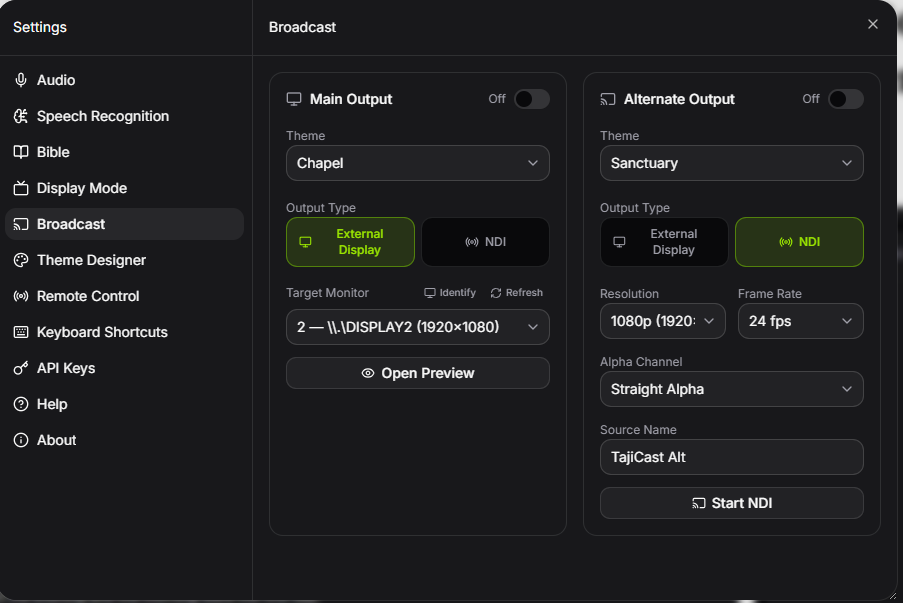Click the cast icon beside Broadcast in sidebar
Viewport: 903px width, 603px height.
[x=21, y=224]
